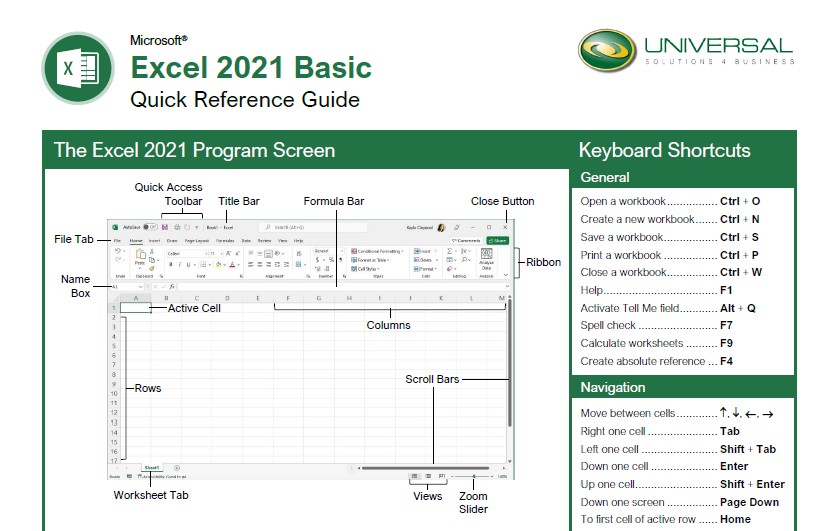
Task: Switch to the Formulas ribbon tab
Action: click(225, 241)
